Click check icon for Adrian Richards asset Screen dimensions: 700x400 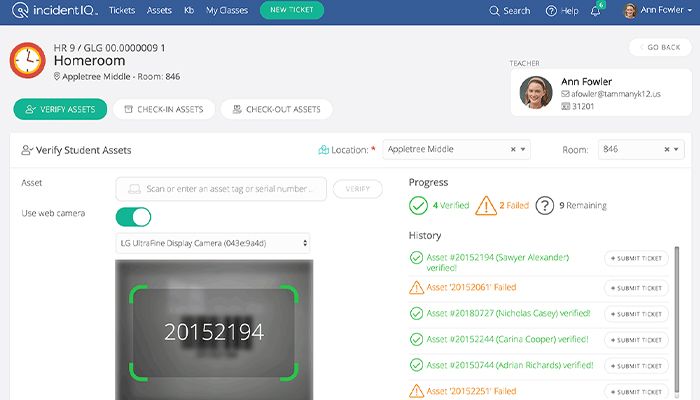[417, 365]
